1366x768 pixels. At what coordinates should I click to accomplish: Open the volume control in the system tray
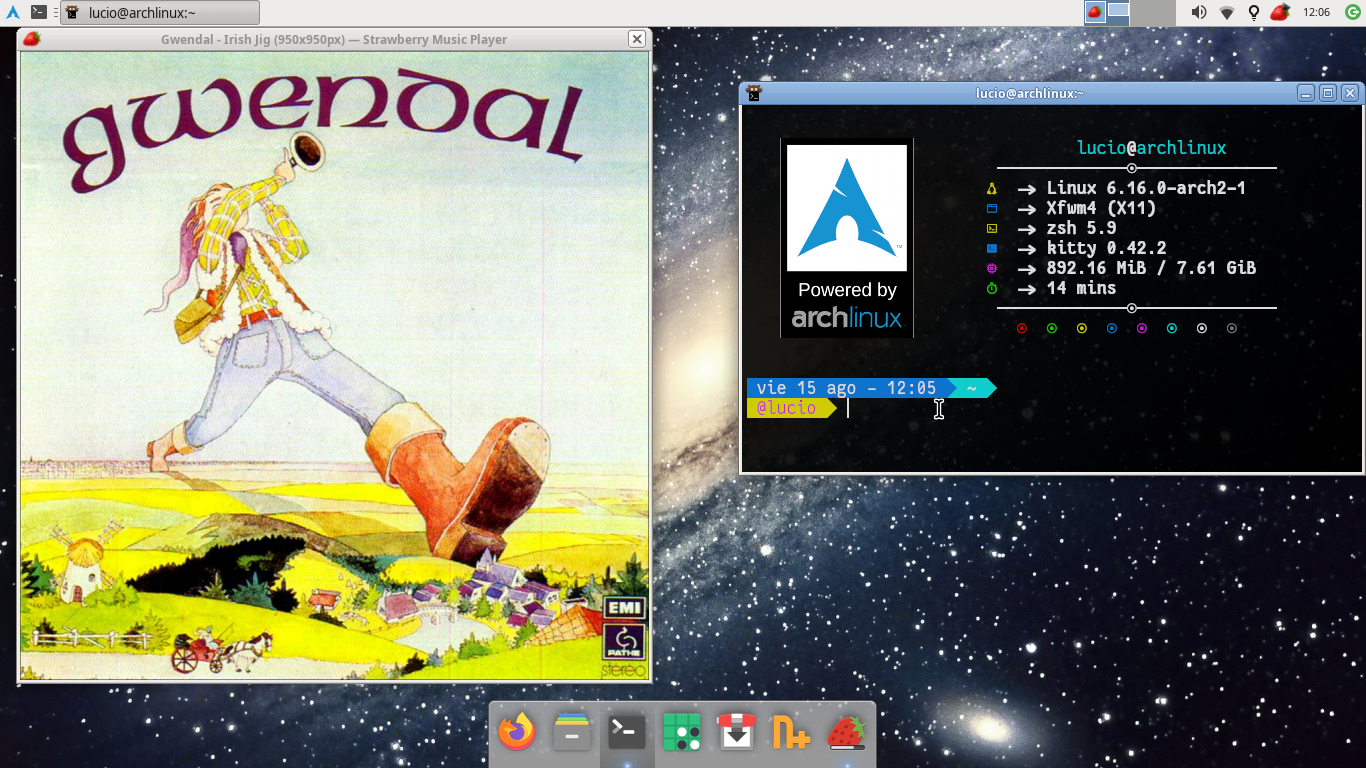pos(1198,13)
